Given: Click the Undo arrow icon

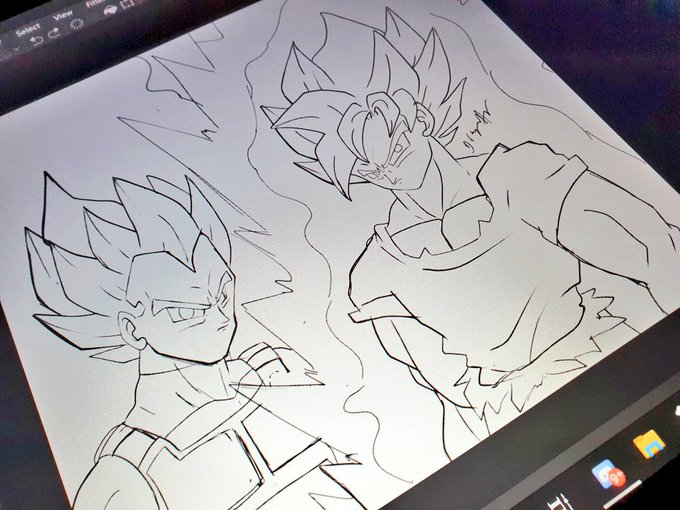Looking at the screenshot, I should point(36,41).
